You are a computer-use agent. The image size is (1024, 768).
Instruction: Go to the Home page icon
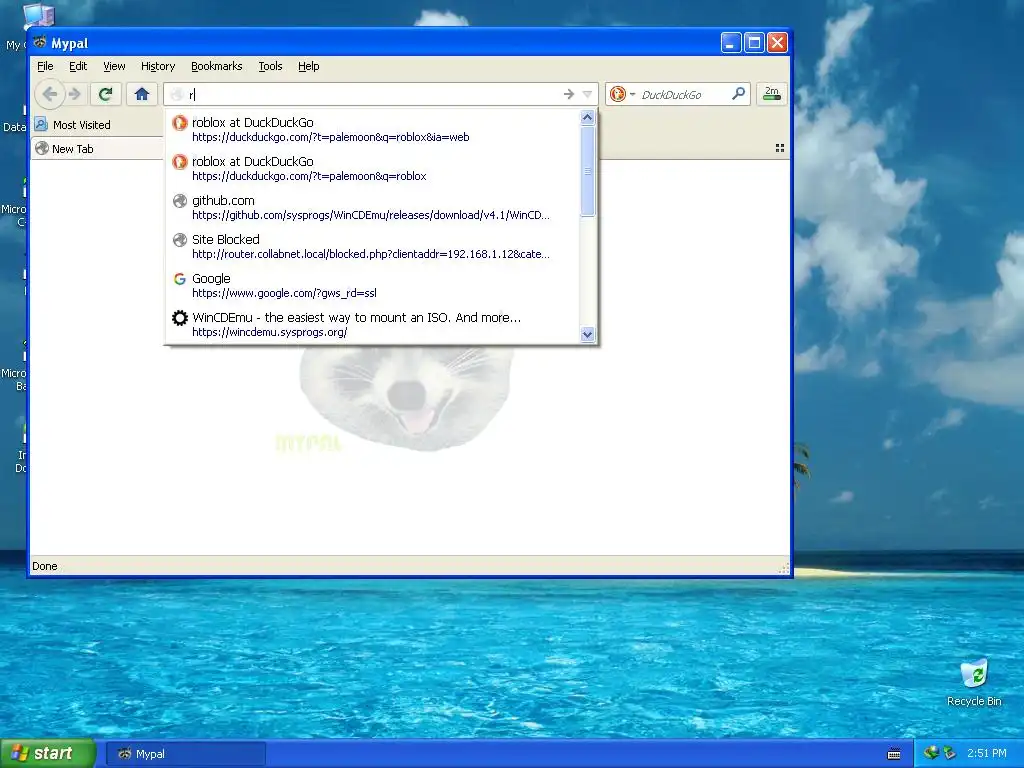[x=142, y=94]
